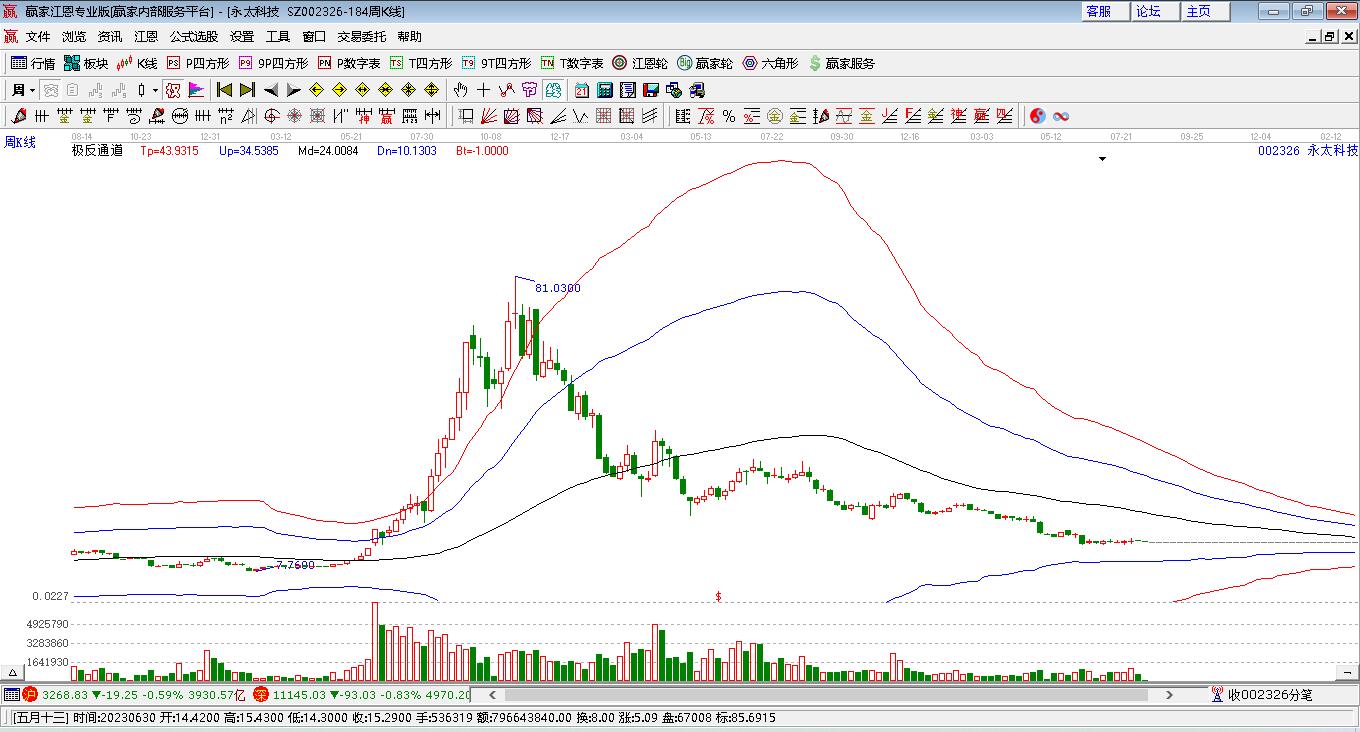The height and width of the screenshot is (732, 1360).
Task: Select the Gann fan lines tool
Action: coord(489,116)
